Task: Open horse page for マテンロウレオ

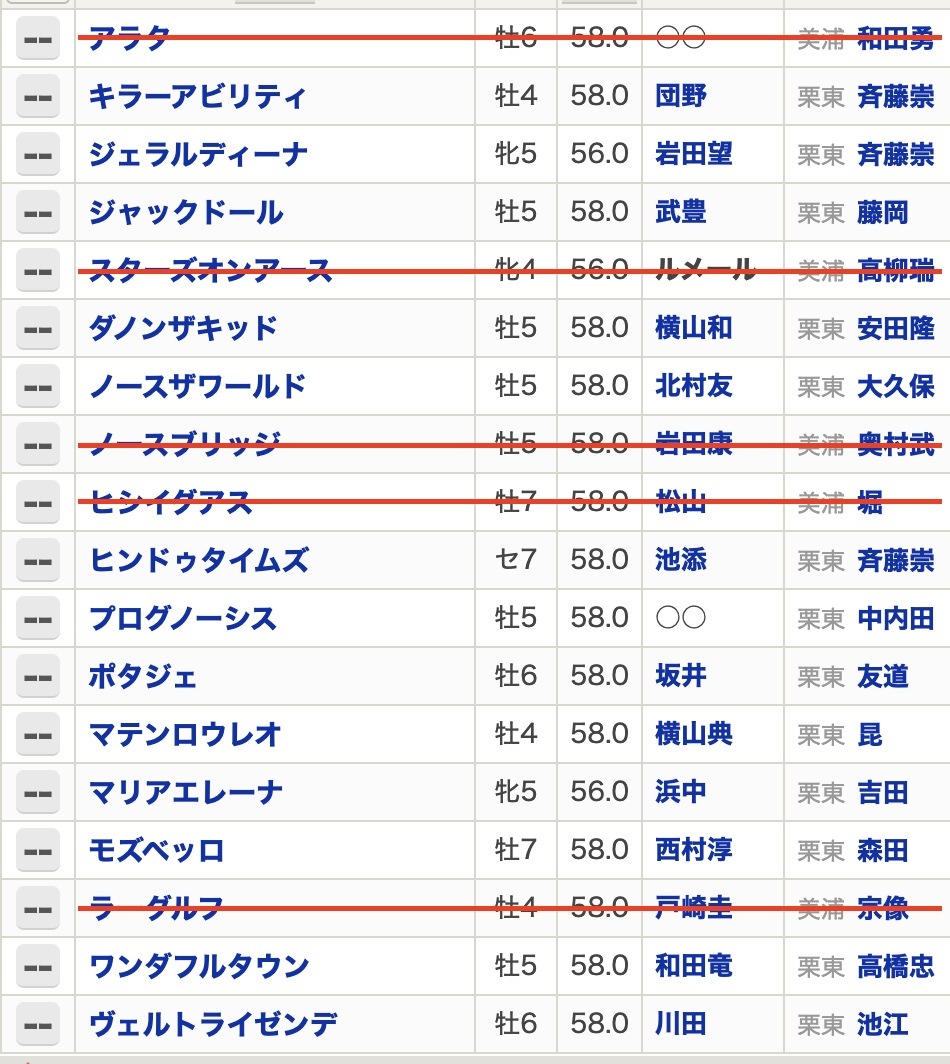Action: click(185, 734)
